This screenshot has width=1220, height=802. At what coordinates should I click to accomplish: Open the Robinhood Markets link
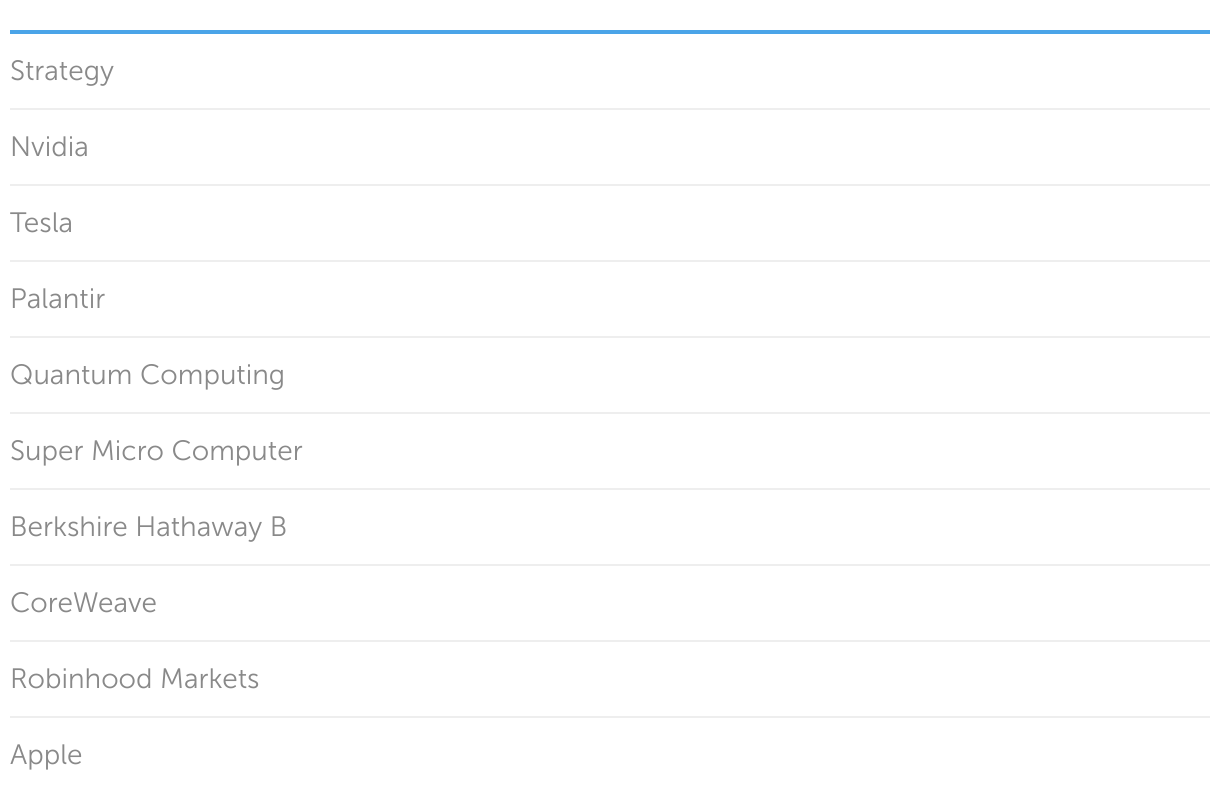click(134, 679)
